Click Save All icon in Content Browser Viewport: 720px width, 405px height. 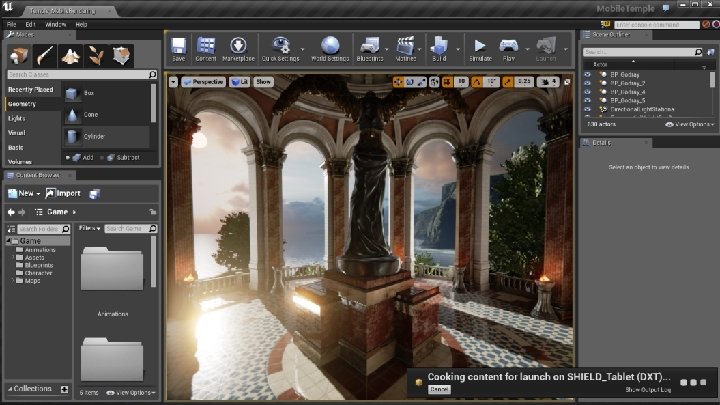pyautogui.click(x=95, y=194)
